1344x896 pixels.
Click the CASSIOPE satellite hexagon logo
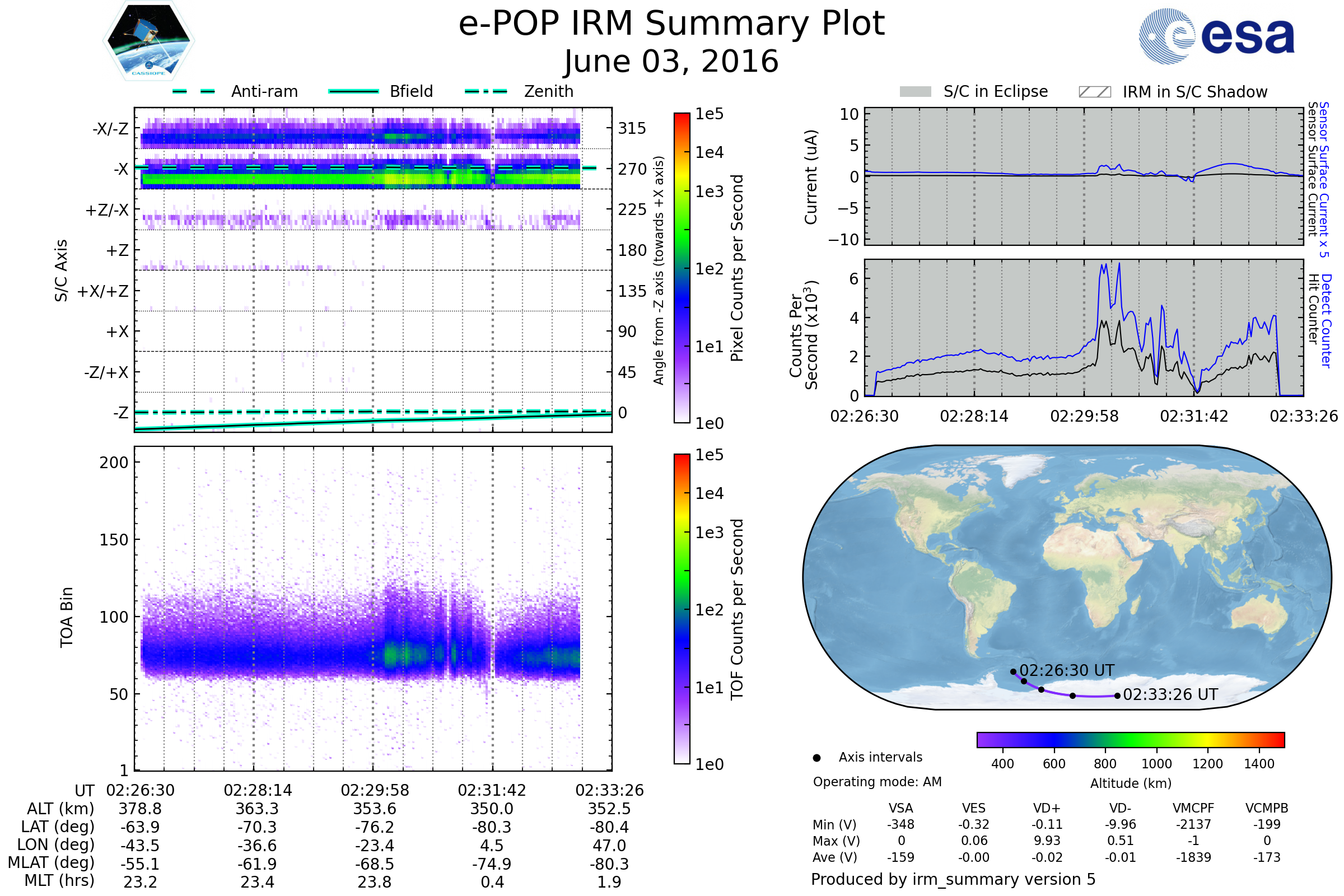coord(148,41)
